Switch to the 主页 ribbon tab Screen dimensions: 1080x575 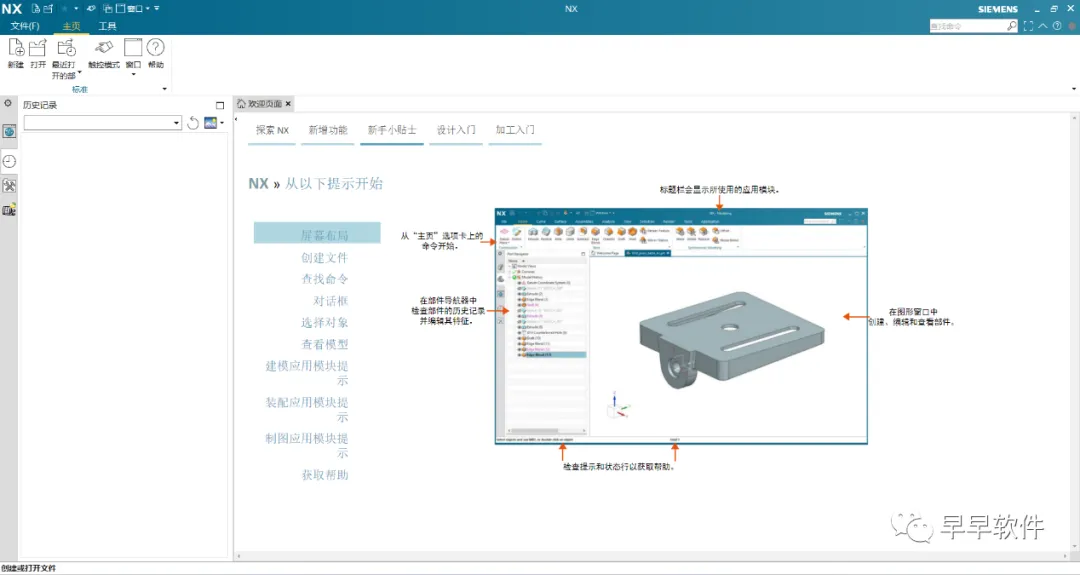click(x=72, y=26)
